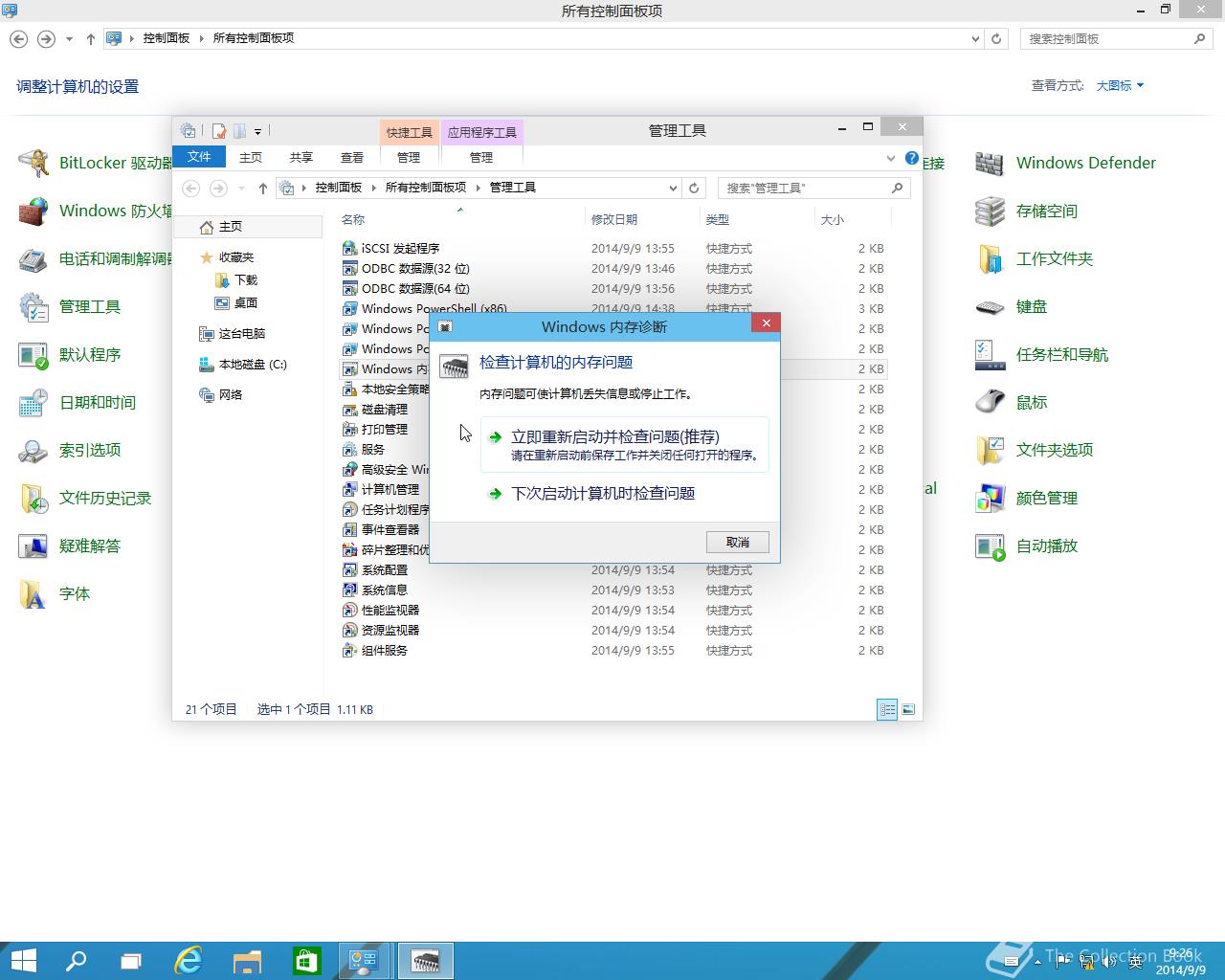Open 鼠标 control panel item

(x=1011, y=402)
